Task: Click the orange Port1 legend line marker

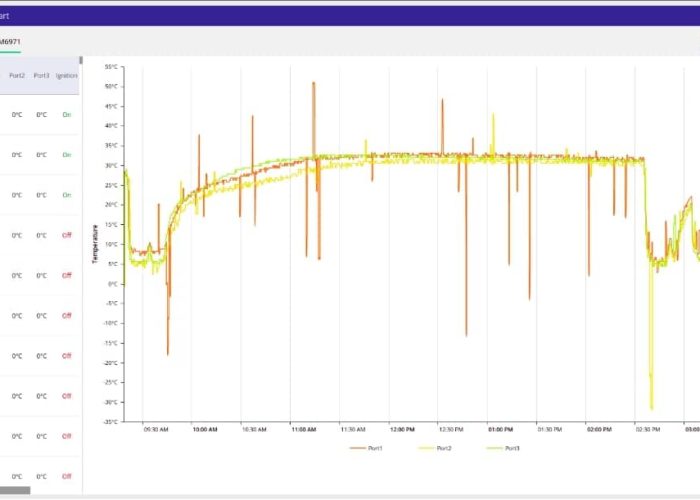Action: pyautogui.click(x=358, y=448)
